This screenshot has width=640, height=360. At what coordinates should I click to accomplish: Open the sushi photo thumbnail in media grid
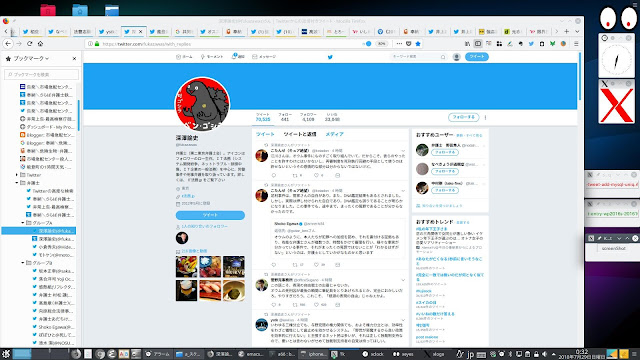click(210, 290)
